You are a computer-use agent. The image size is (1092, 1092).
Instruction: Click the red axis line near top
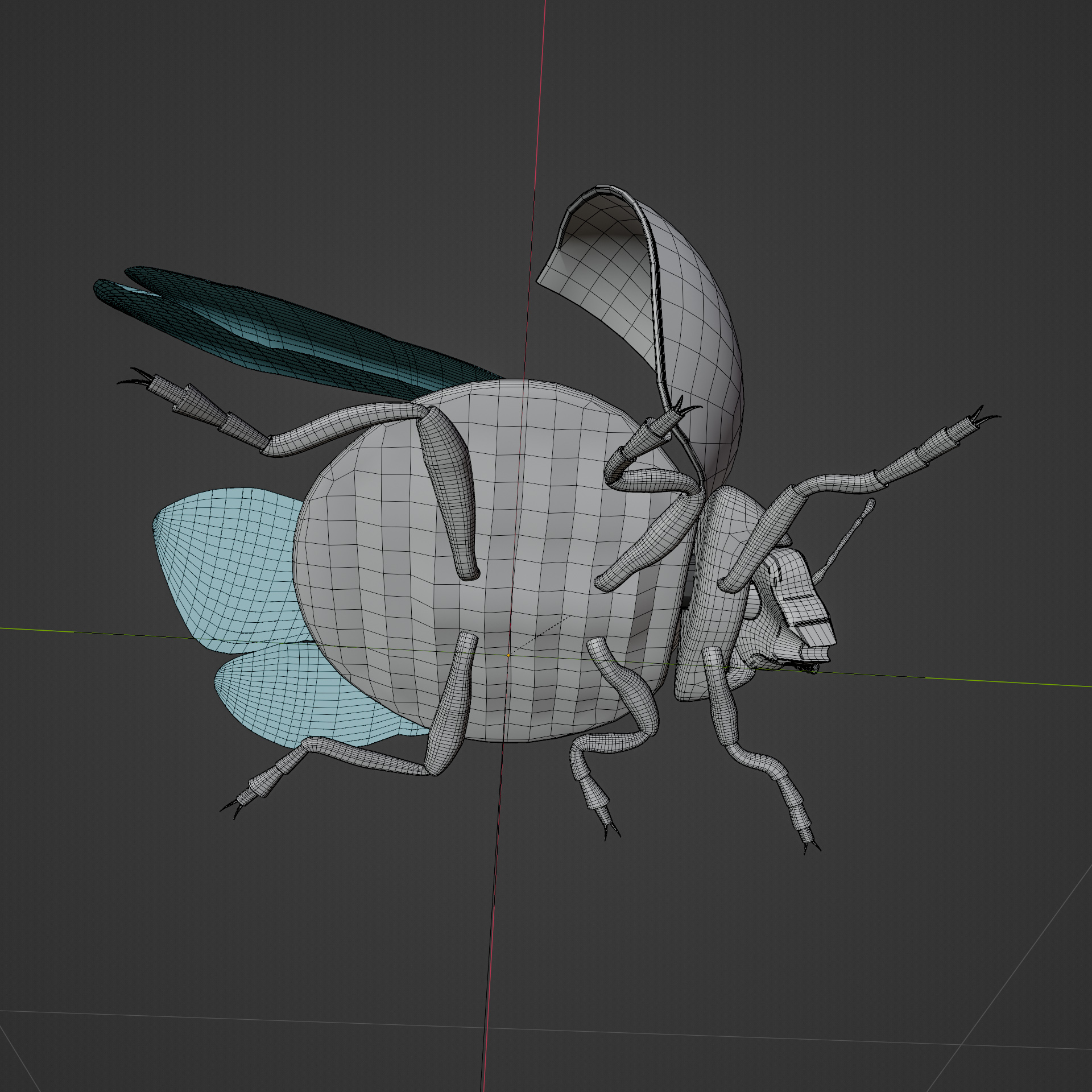[x=543, y=57]
